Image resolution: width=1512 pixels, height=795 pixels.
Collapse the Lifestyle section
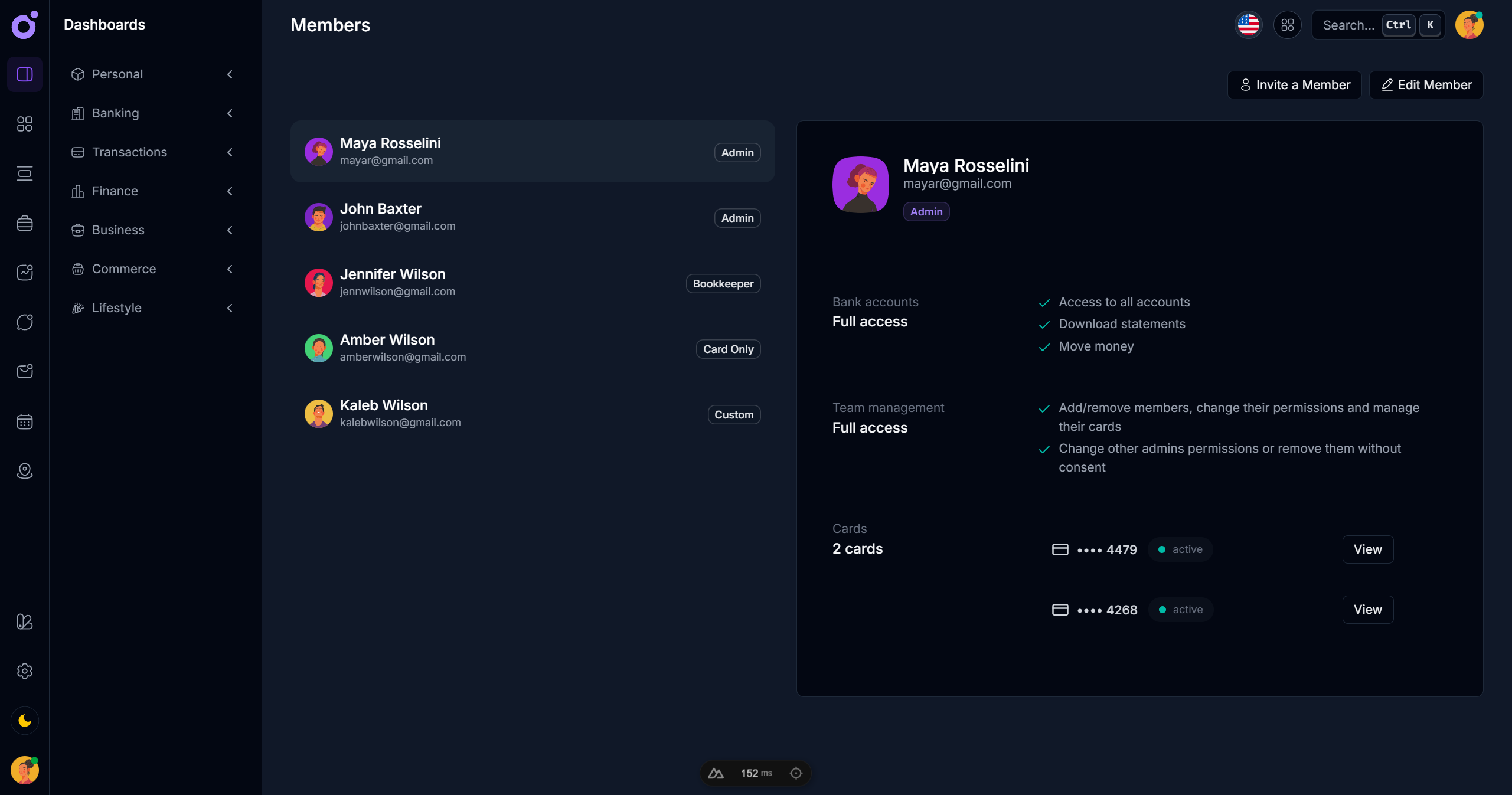(x=230, y=308)
